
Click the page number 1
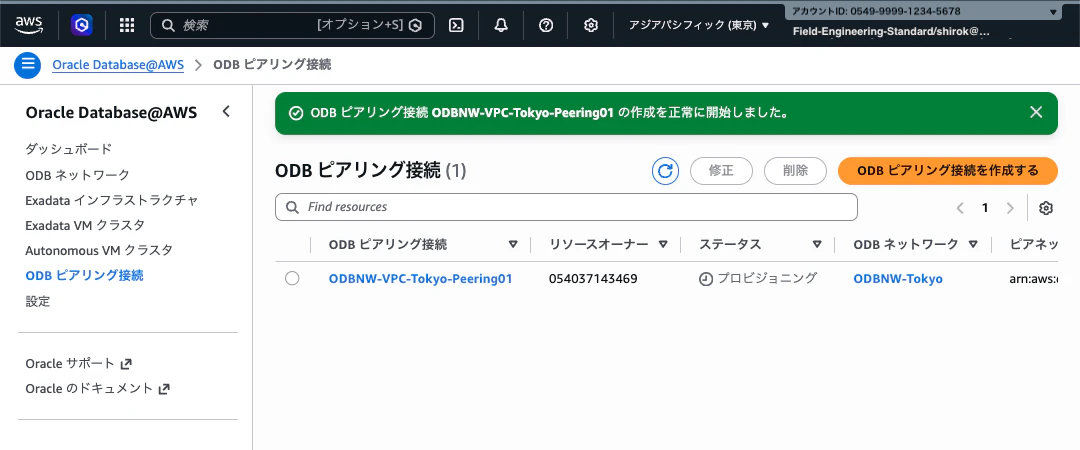[985, 208]
